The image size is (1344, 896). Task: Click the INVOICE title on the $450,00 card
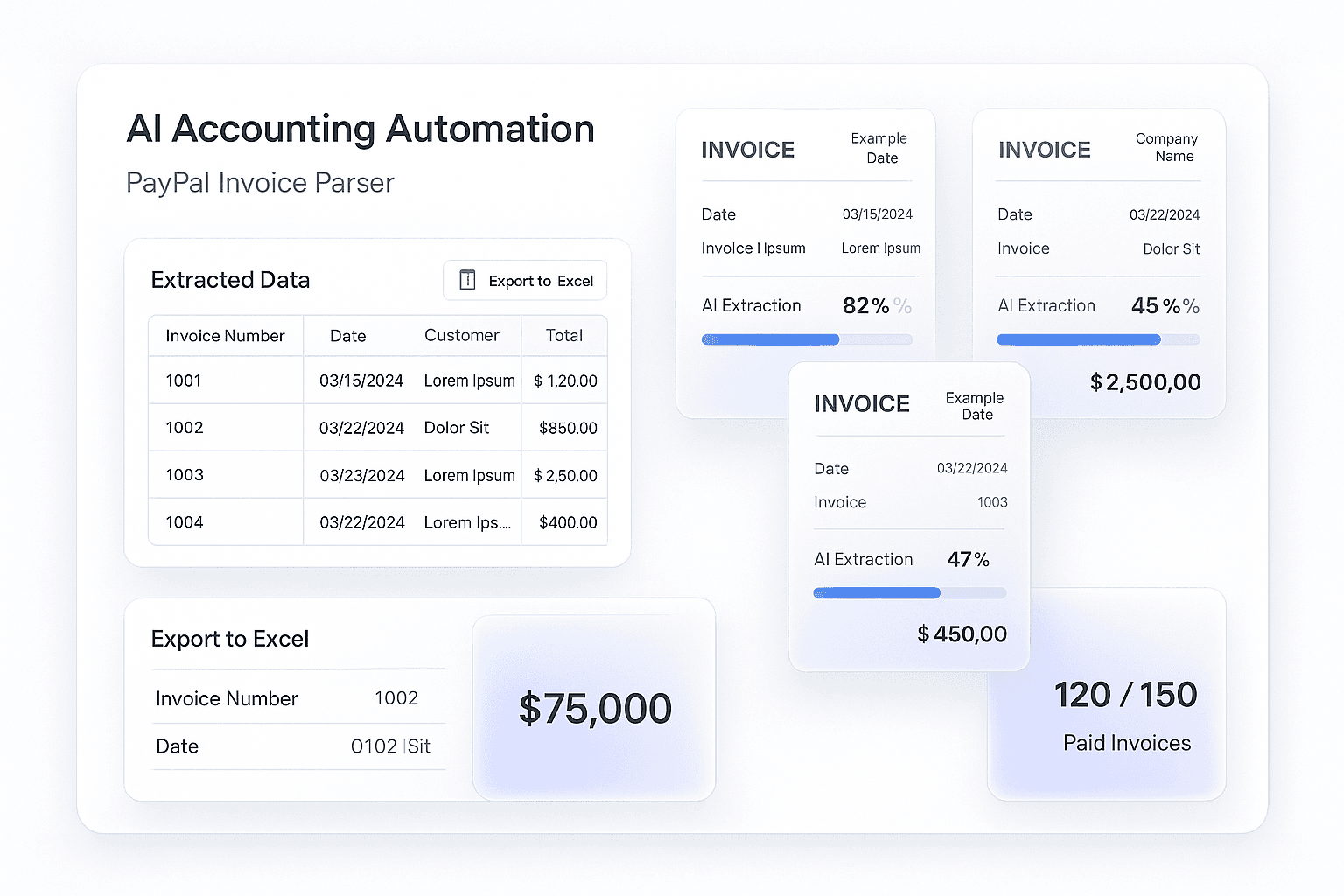[862, 403]
